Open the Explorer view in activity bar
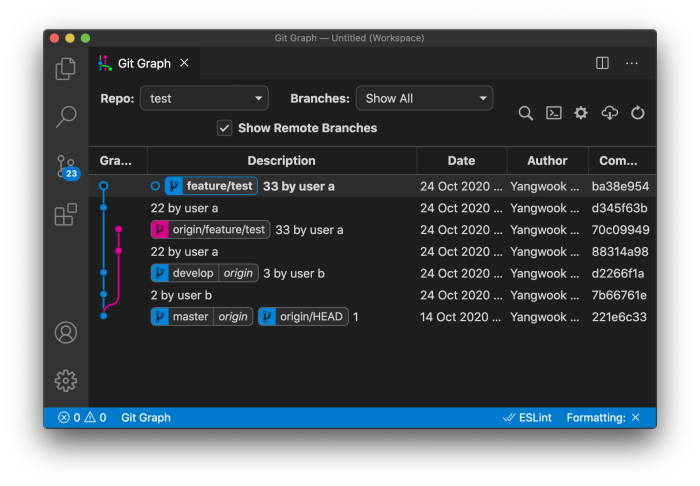This screenshot has width=700, height=486. (66, 69)
